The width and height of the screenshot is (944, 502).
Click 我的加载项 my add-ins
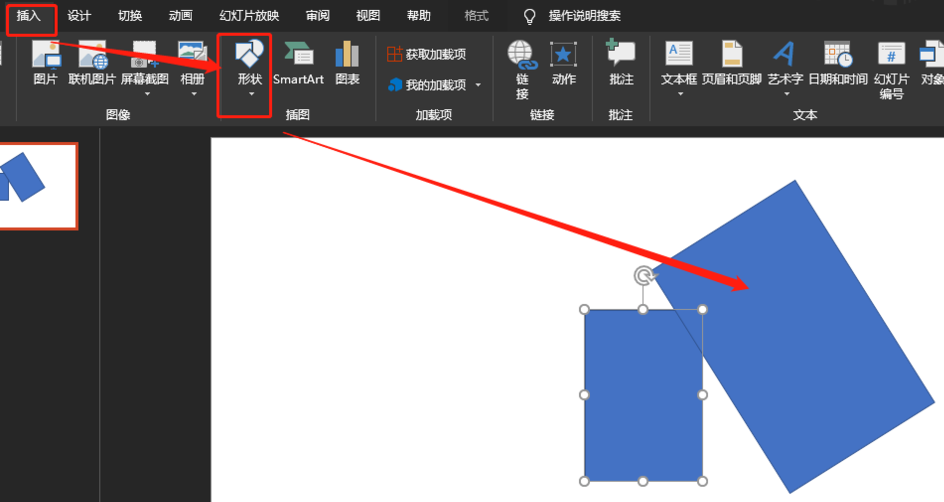427,85
